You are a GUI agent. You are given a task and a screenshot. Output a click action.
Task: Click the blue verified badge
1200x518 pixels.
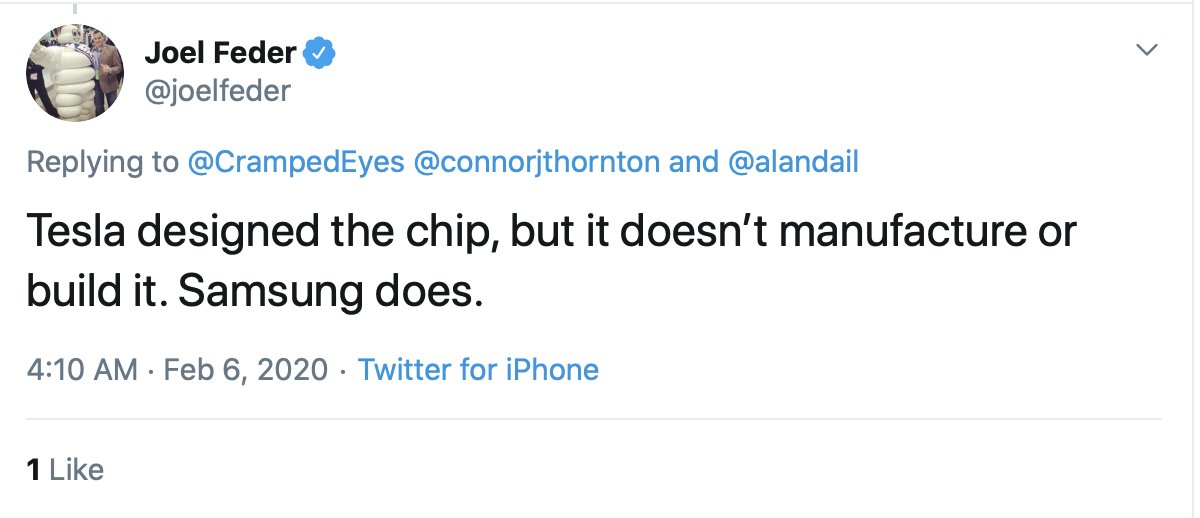point(319,53)
